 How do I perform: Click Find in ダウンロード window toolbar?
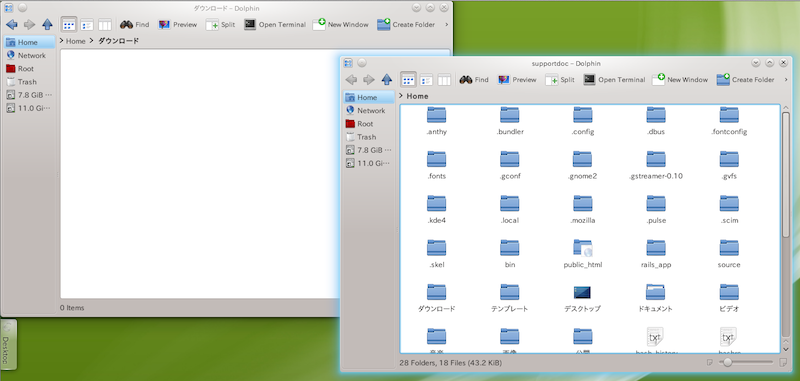(x=134, y=24)
